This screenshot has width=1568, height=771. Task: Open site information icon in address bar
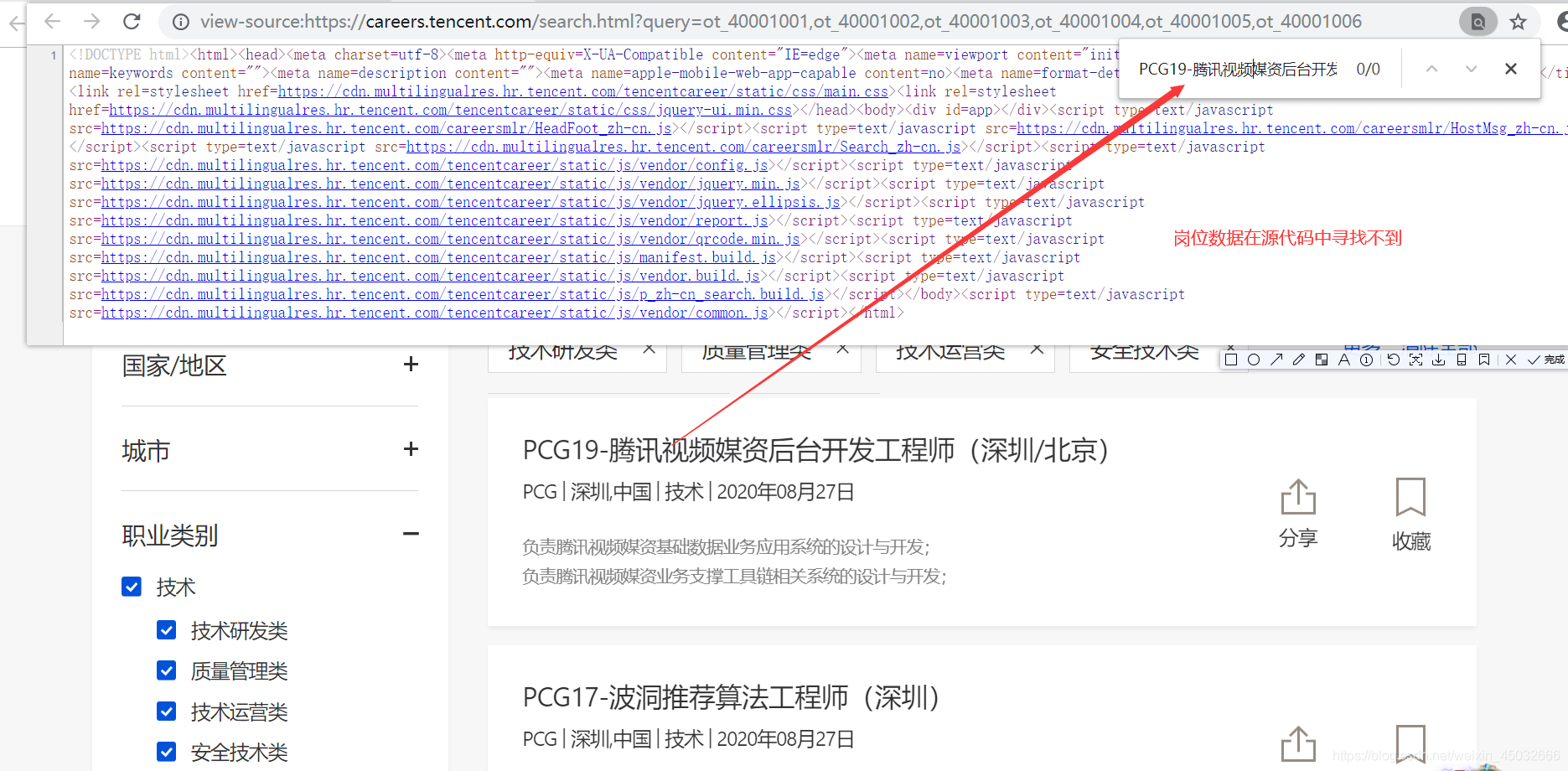point(180,22)
